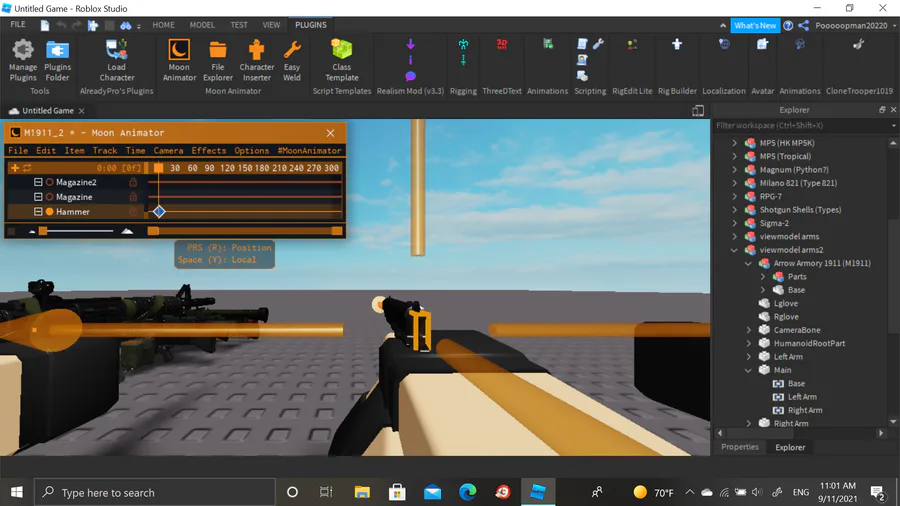Open File Explorer from taskbar
Screen dimensions: 900x506
(362, 492)
